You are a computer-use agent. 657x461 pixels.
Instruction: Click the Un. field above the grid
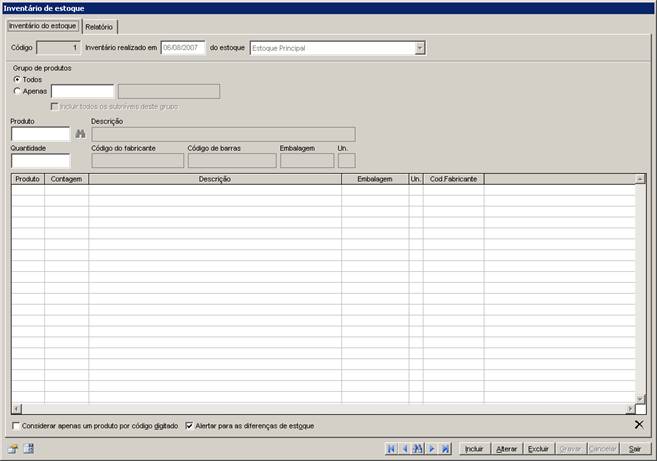coord(347,161)
